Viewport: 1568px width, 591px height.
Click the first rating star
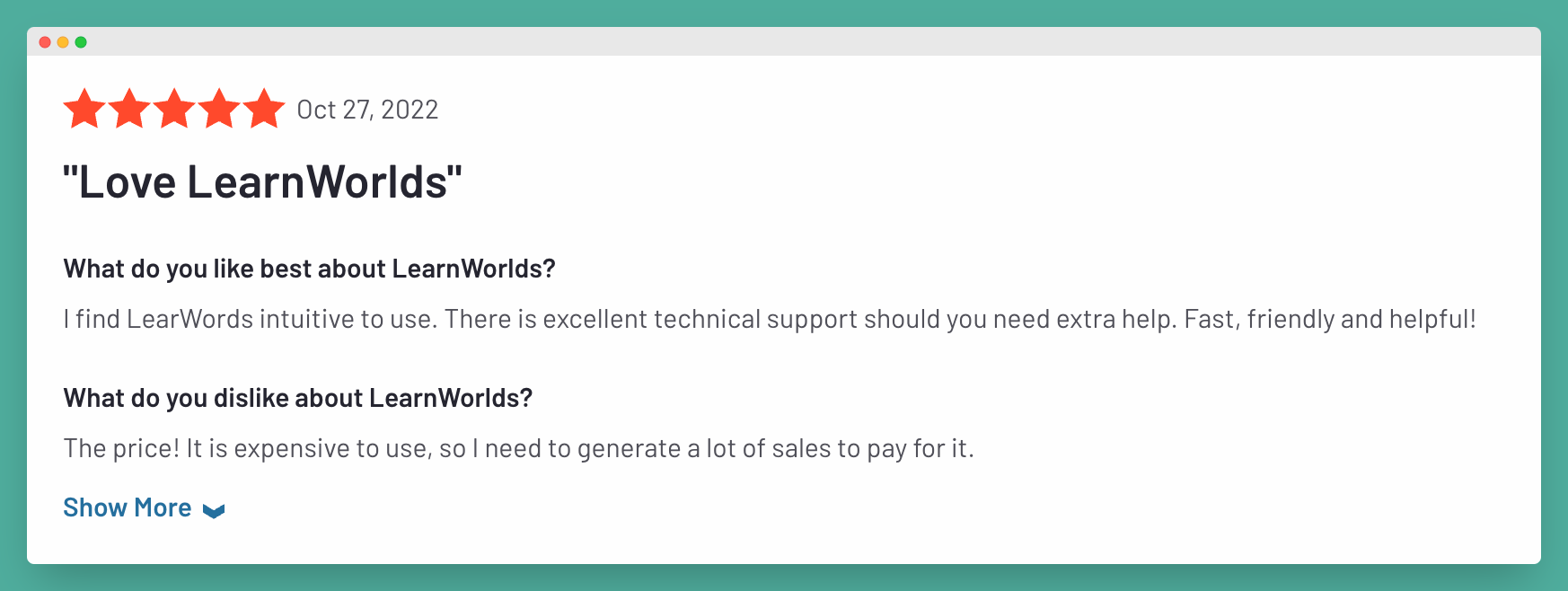(x=84, y=109)
